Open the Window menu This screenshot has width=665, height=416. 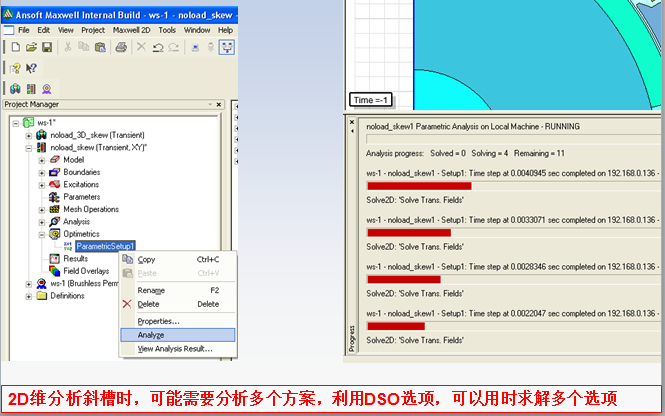point(197,30)
